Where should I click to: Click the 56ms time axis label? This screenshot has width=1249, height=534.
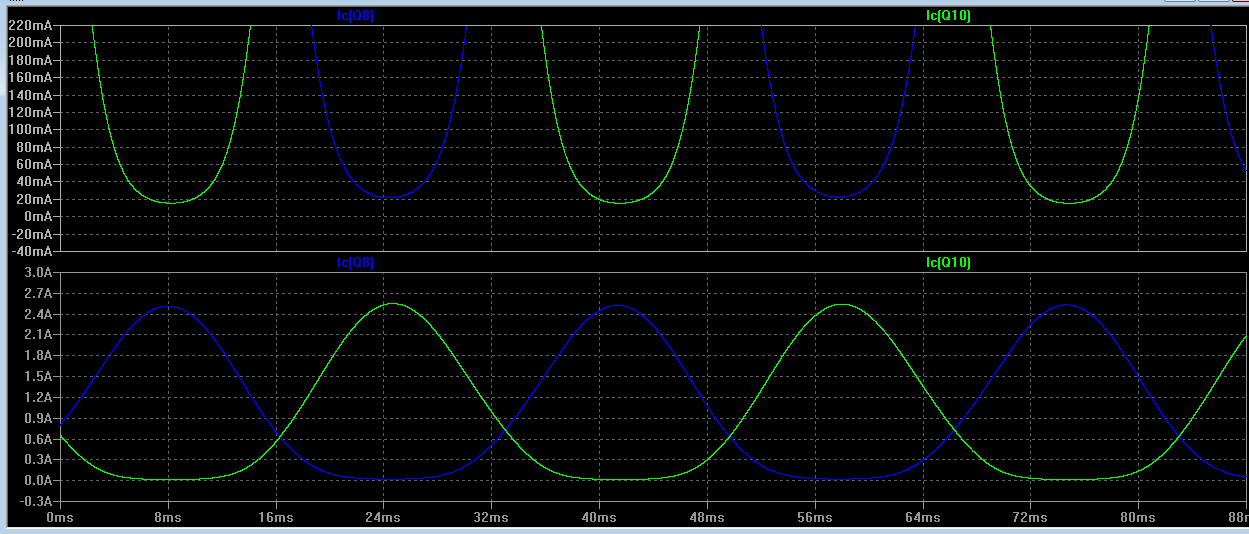click(x=815, y=517)
